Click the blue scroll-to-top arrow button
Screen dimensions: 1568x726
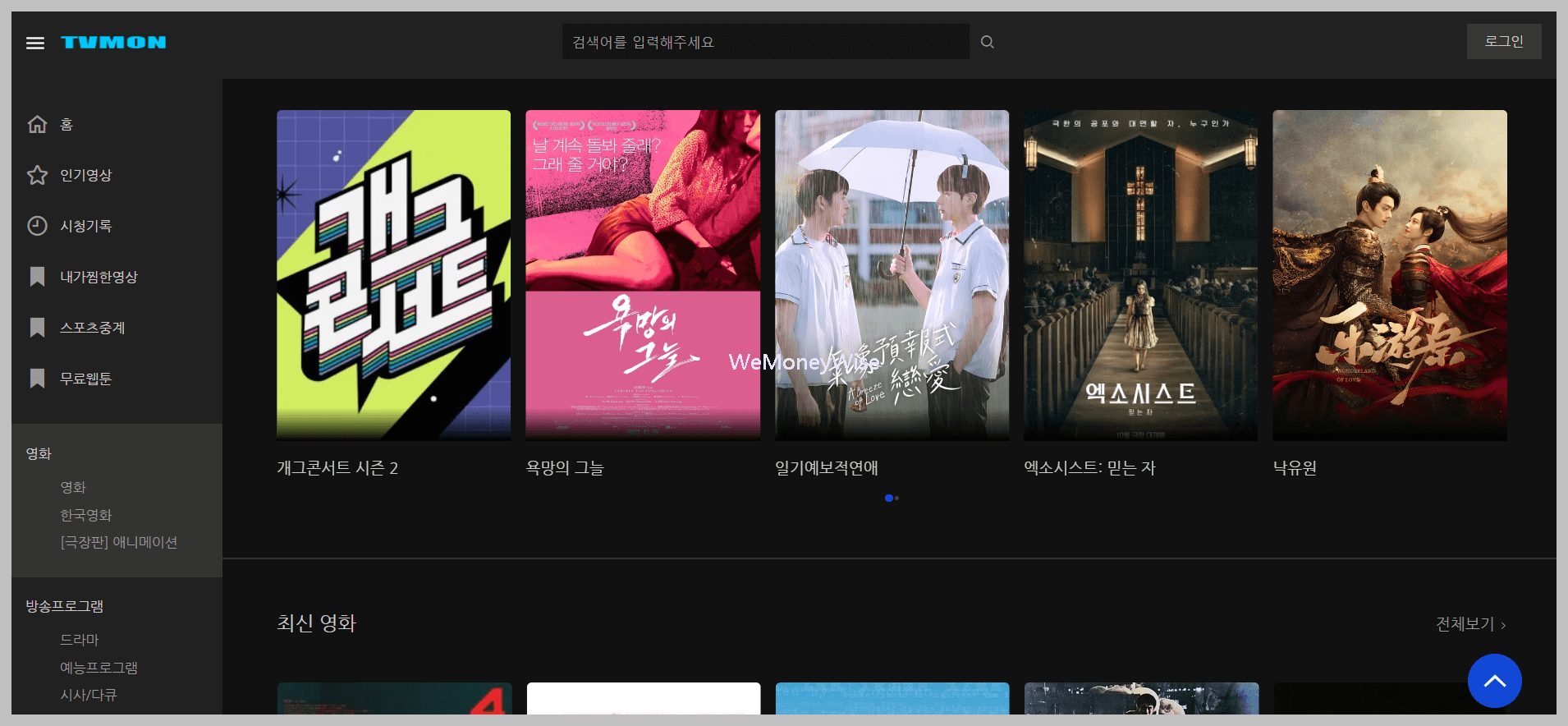click(x=1494, y=681)
